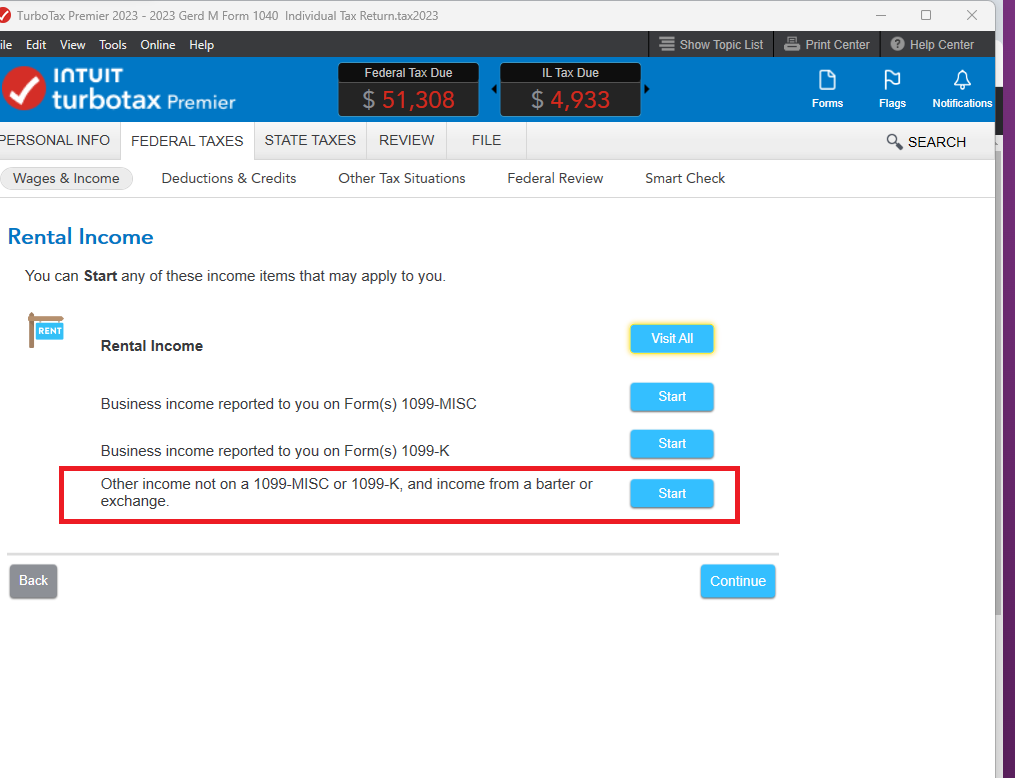Open the Notifications bell icon

(962, 80)
